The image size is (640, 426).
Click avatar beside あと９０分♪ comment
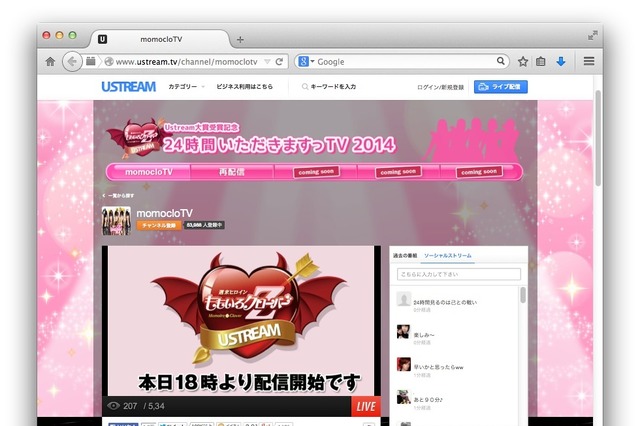pos(404,397)
